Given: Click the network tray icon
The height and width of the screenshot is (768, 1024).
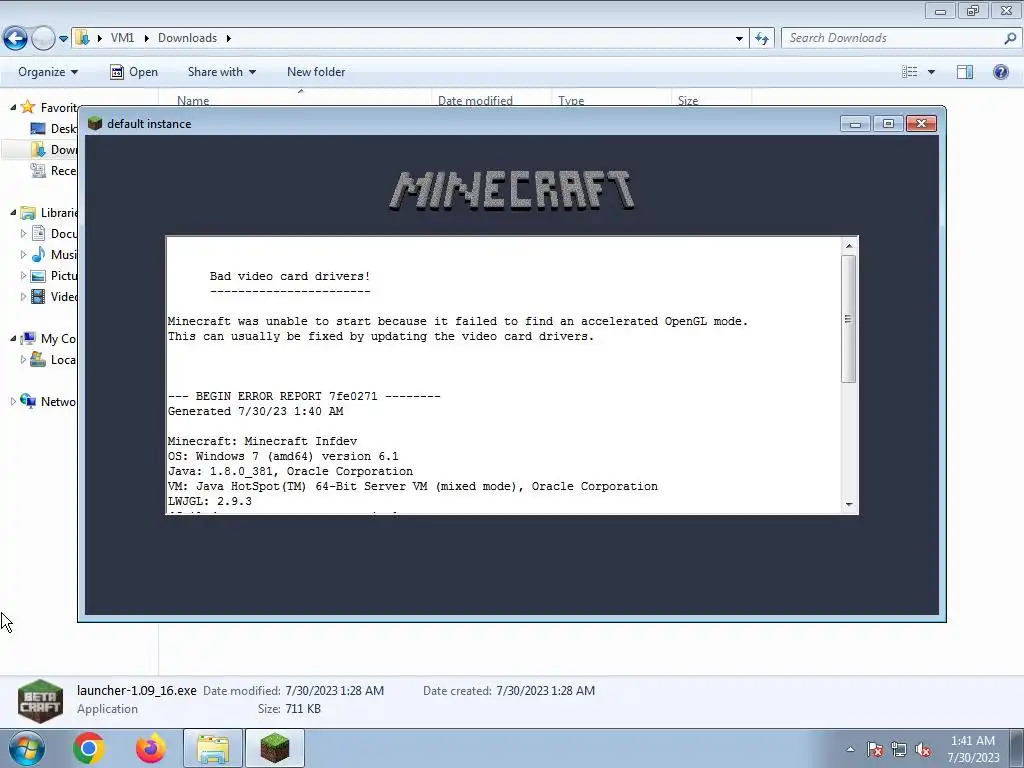Looking at the screenshot, I should pyautogui.click(x=899, y=749).
